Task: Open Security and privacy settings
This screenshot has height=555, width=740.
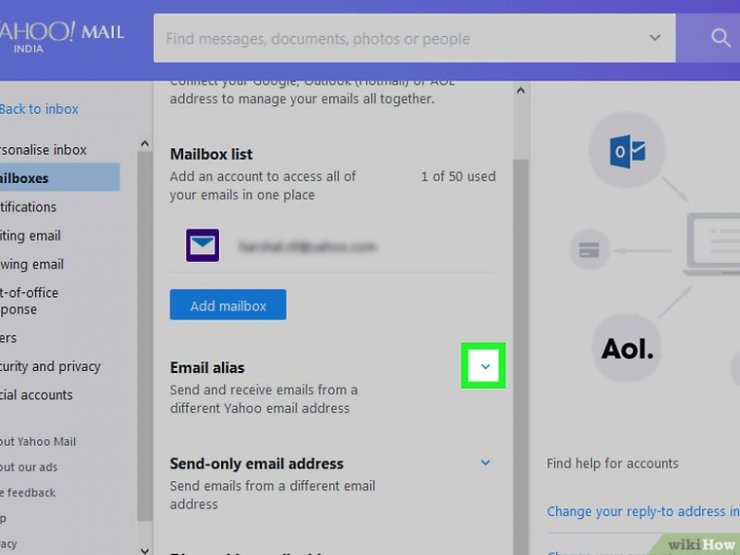Action: [50, 366]
